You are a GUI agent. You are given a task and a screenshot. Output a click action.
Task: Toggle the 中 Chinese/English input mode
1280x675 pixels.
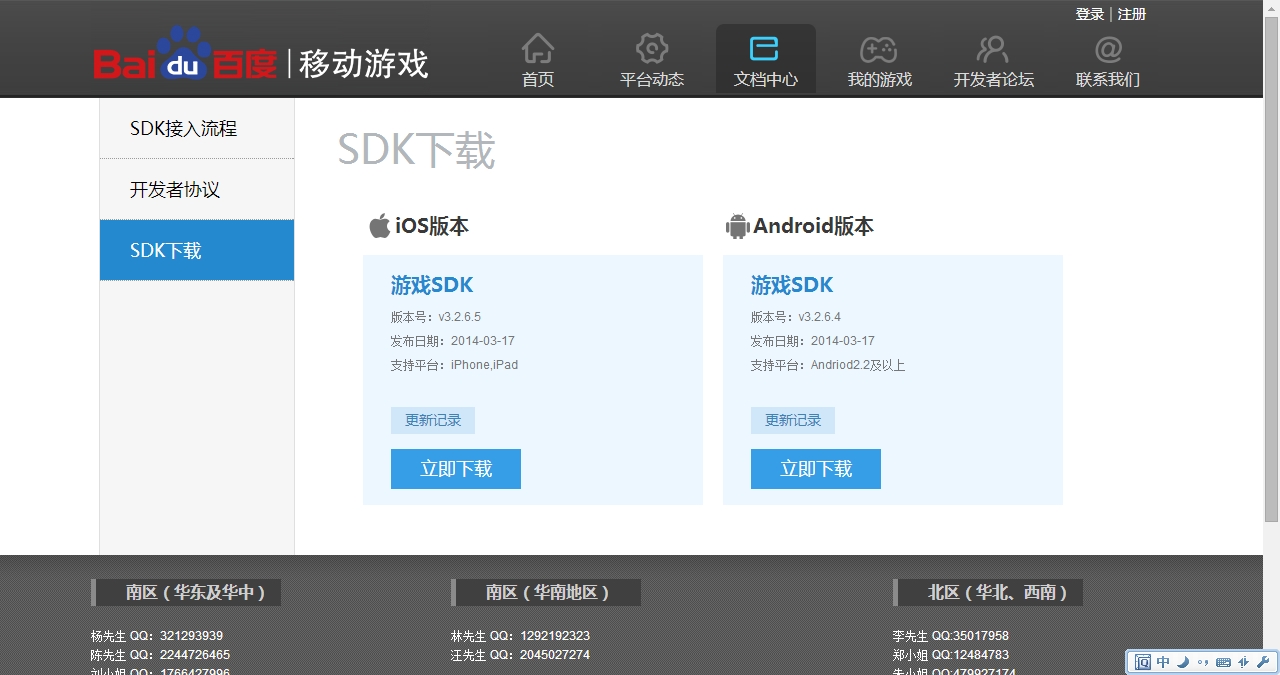(1163, 662)
